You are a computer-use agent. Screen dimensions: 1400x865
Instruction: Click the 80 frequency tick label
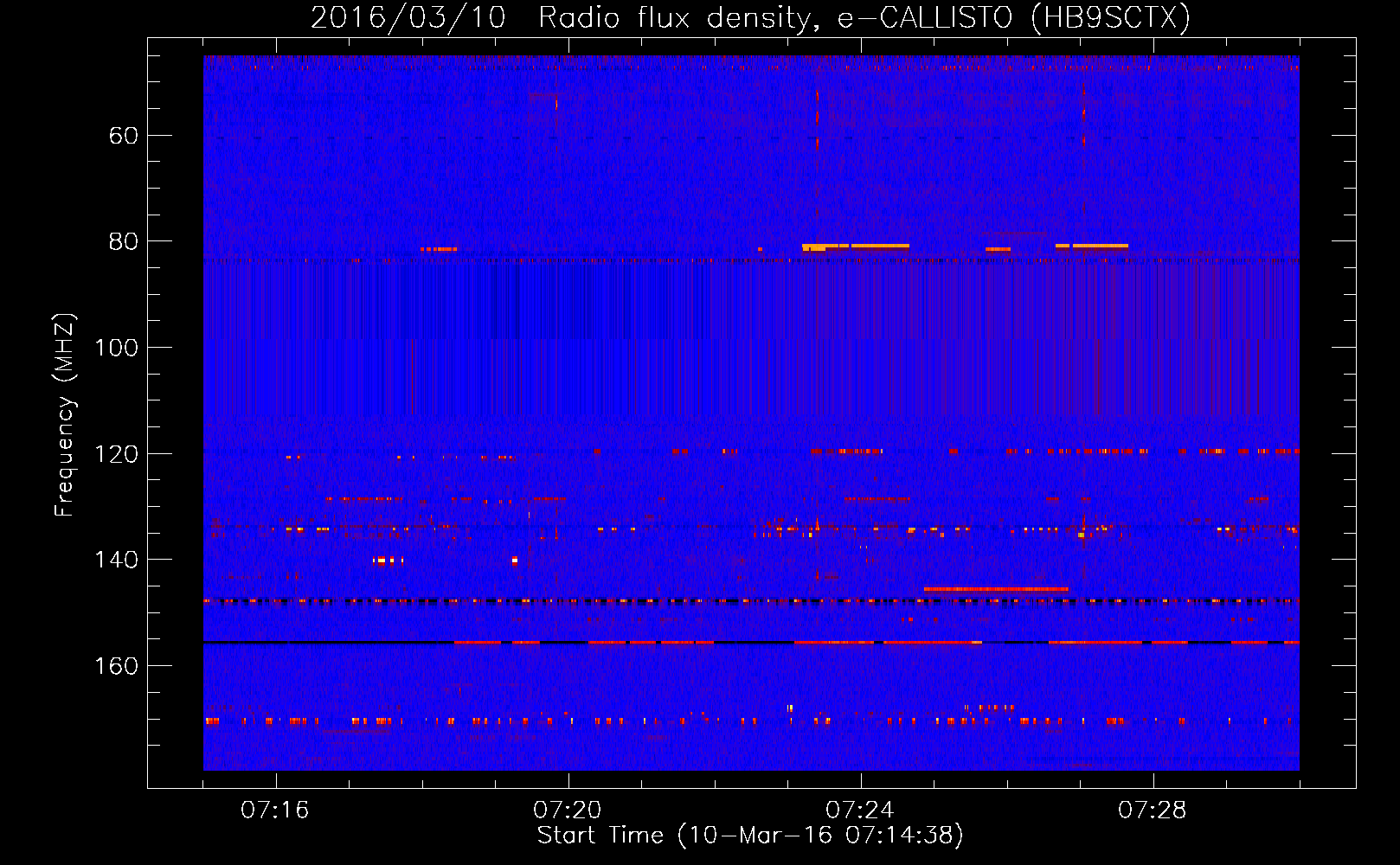124,241
